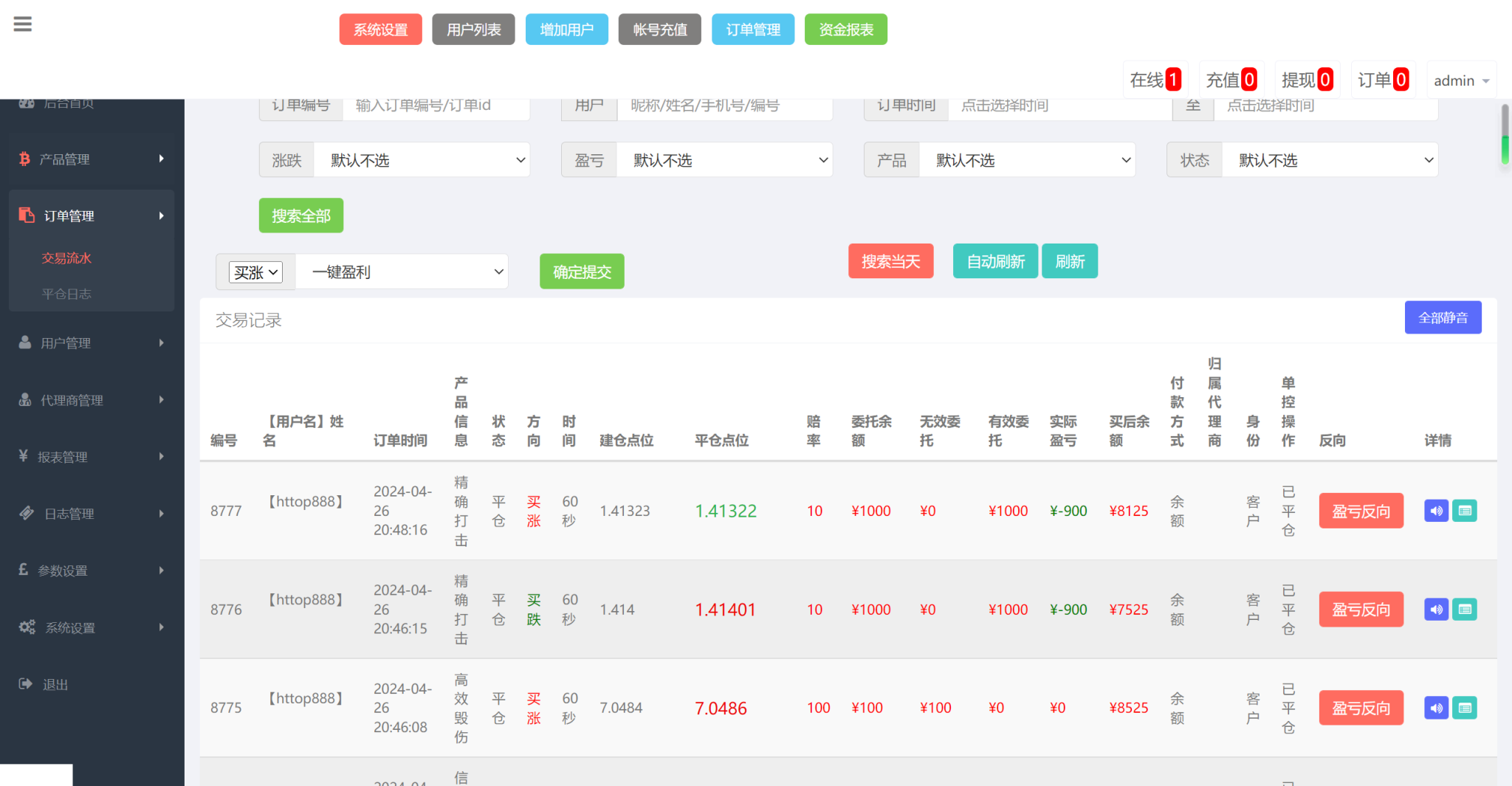Click the eraser icon beside 日志管理
The image size is (1512, 786).
pos(27,513)
